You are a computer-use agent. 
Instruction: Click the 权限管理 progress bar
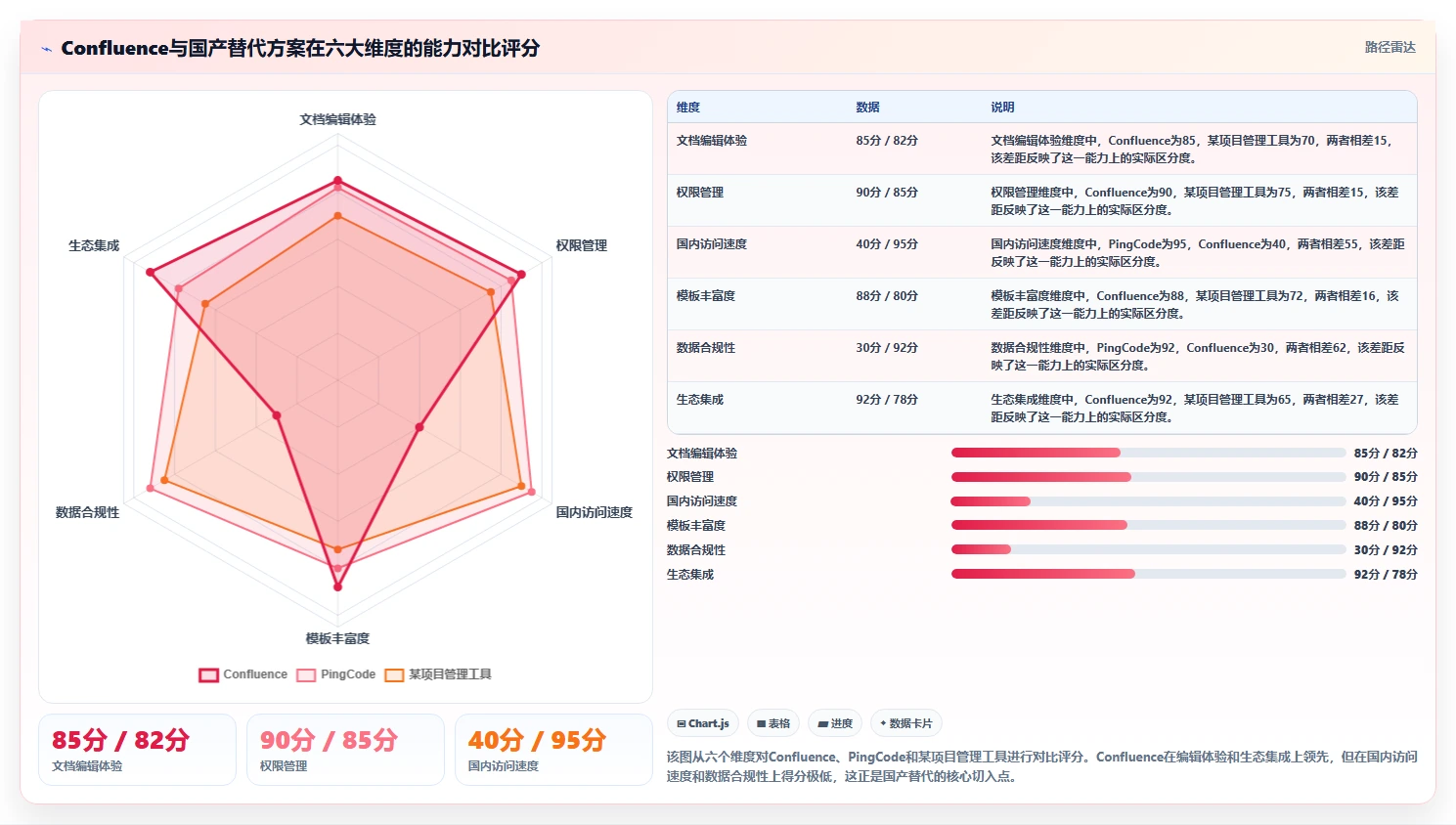click(x=1149, y=477)
